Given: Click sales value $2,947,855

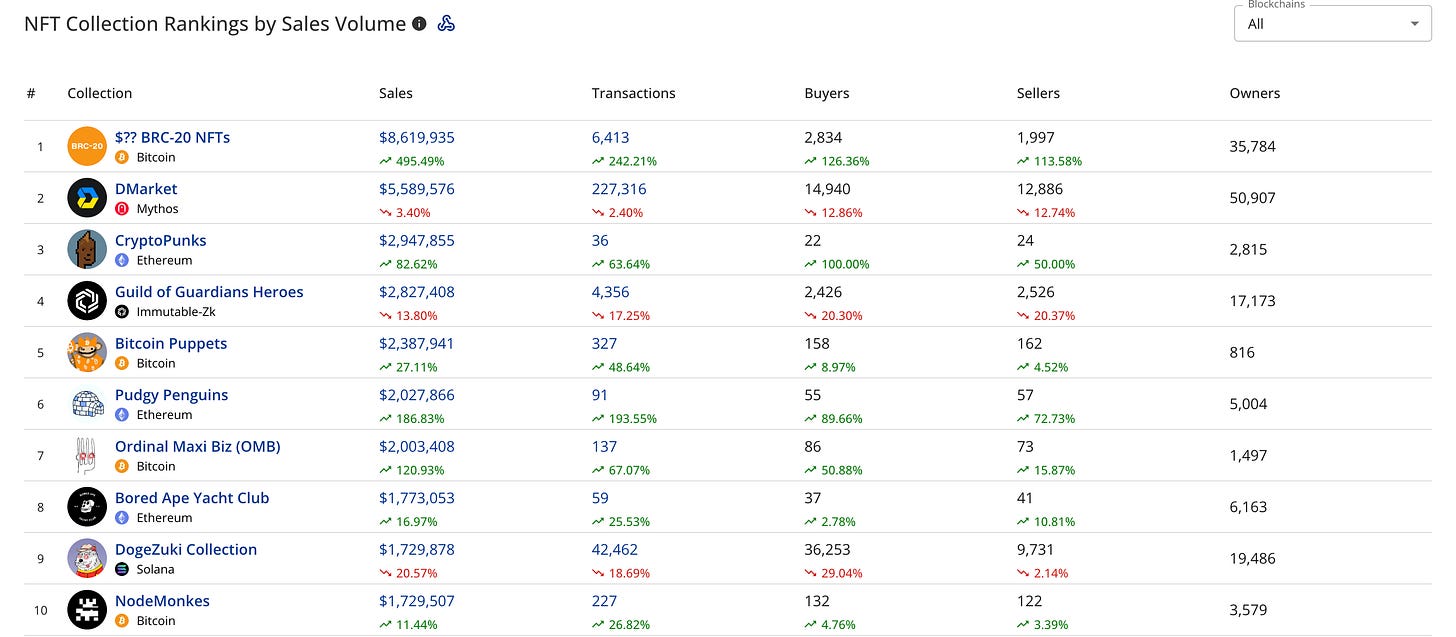Looking at the screenshot, I should (417, 240).
